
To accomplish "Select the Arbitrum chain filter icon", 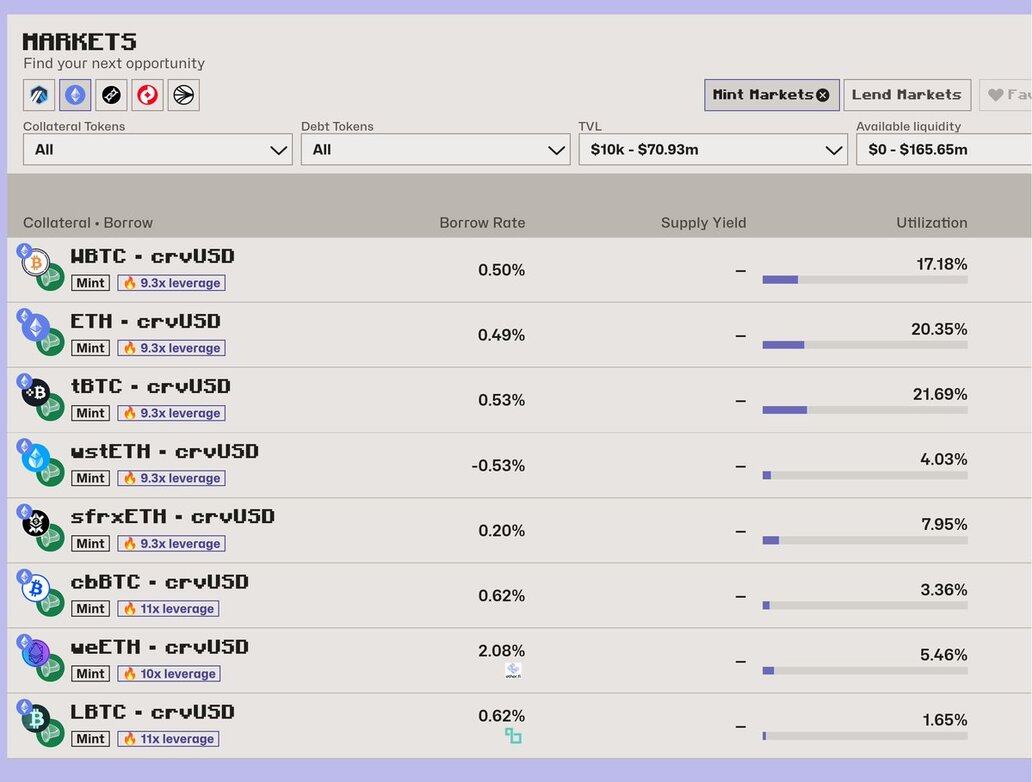I will [x=39, y=95].
